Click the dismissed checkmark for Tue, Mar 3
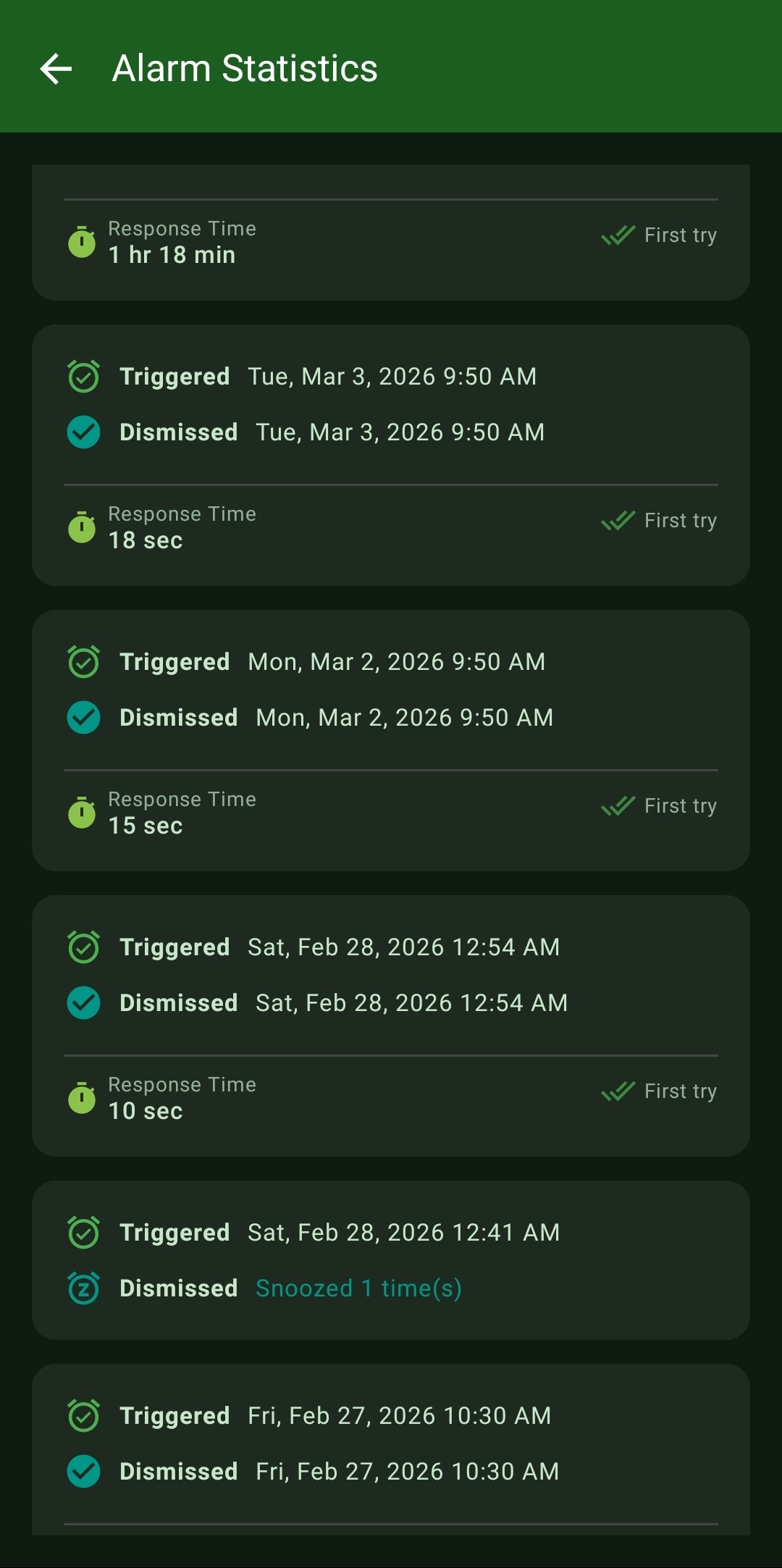 click(83, 432)
